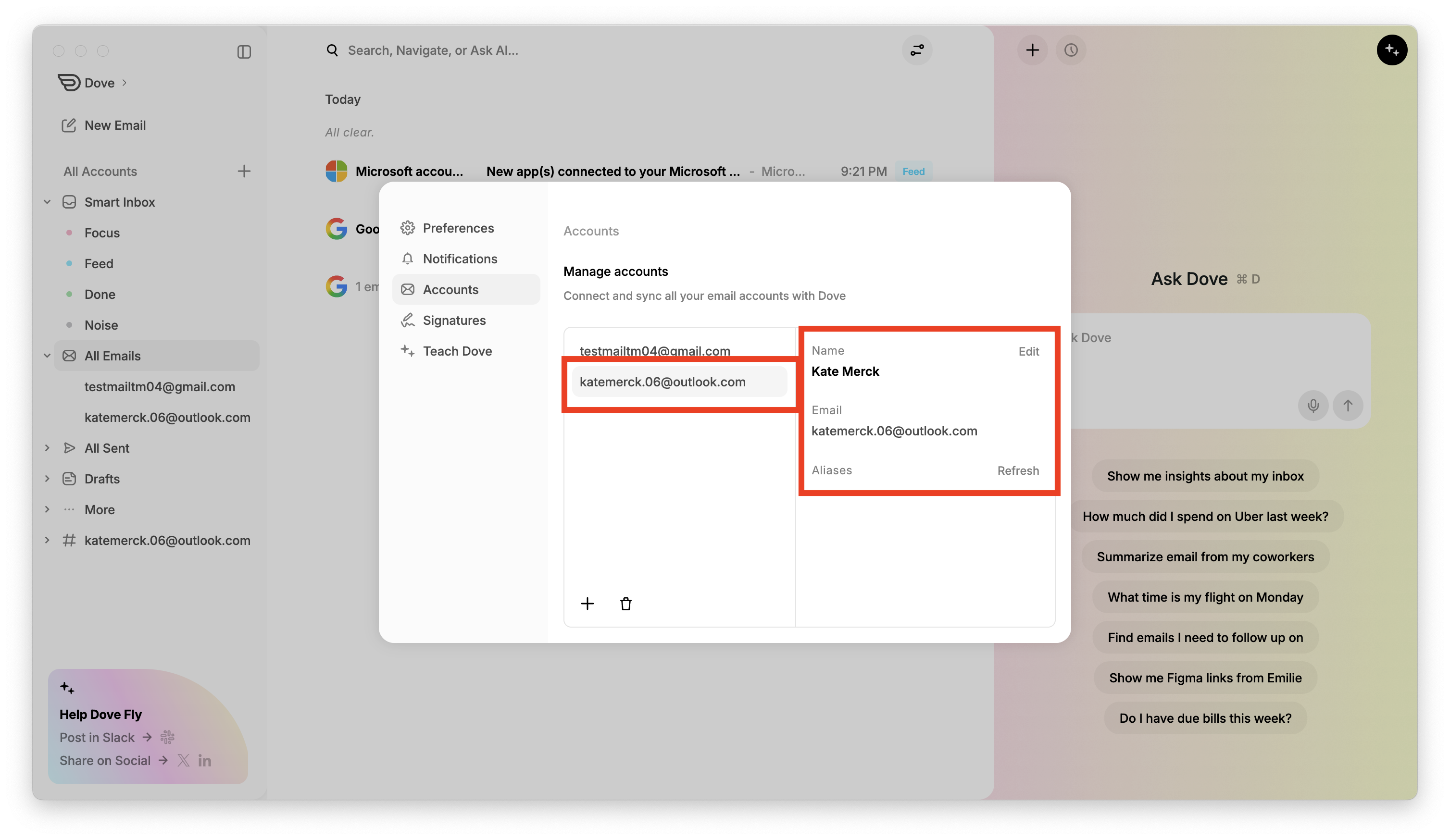Image resolution: width=1450 pixels, height=840 pixels.
Task: Toggle the sidebar panel icon
Action: (x=244, y=52)
